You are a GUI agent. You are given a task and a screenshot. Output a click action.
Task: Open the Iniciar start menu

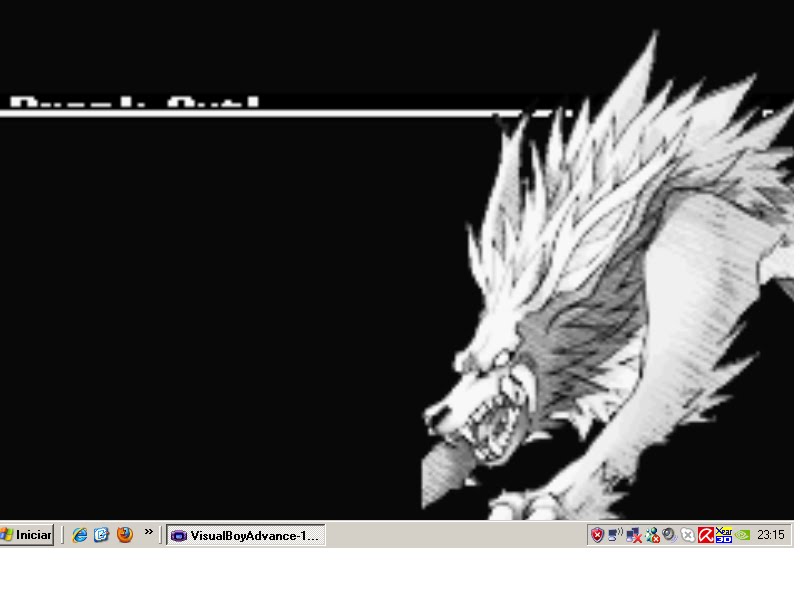tap(27, 535)
